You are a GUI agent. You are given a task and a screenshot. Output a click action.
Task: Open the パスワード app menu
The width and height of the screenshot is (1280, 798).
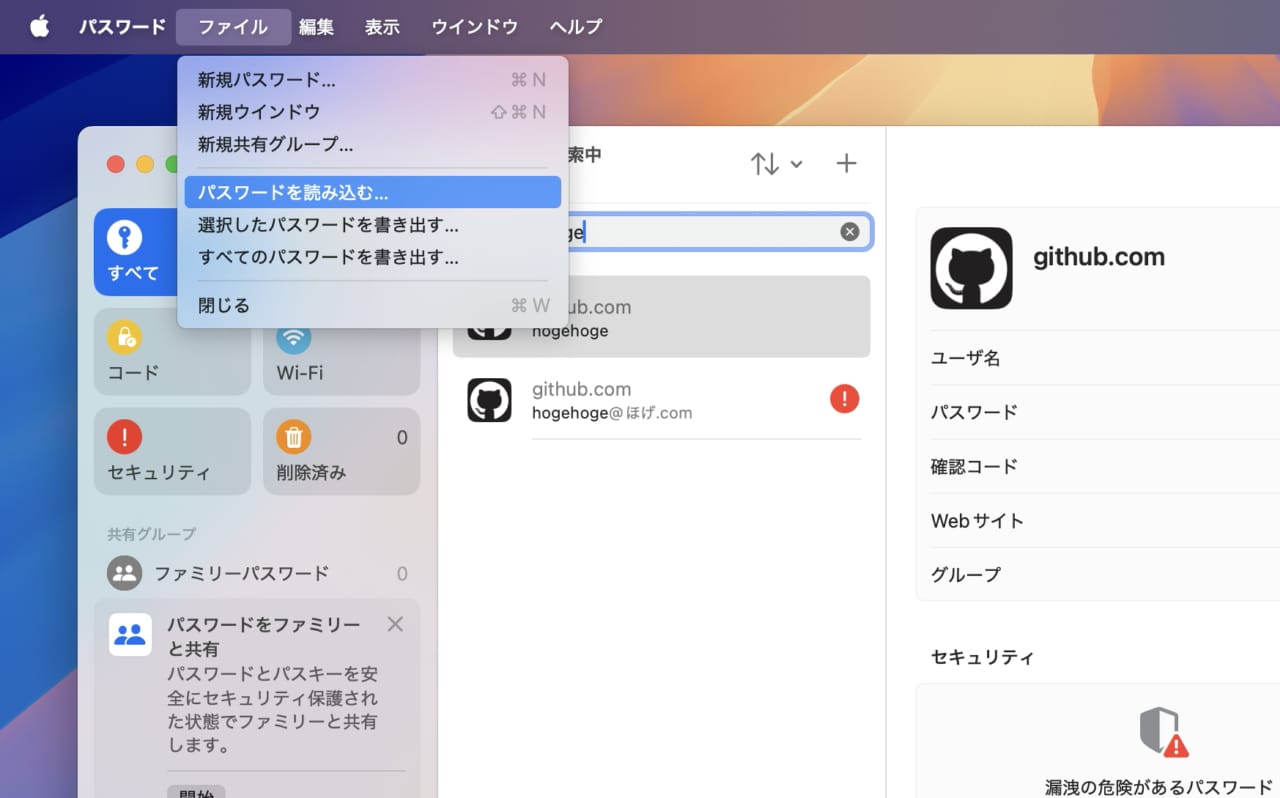[122, 27]
